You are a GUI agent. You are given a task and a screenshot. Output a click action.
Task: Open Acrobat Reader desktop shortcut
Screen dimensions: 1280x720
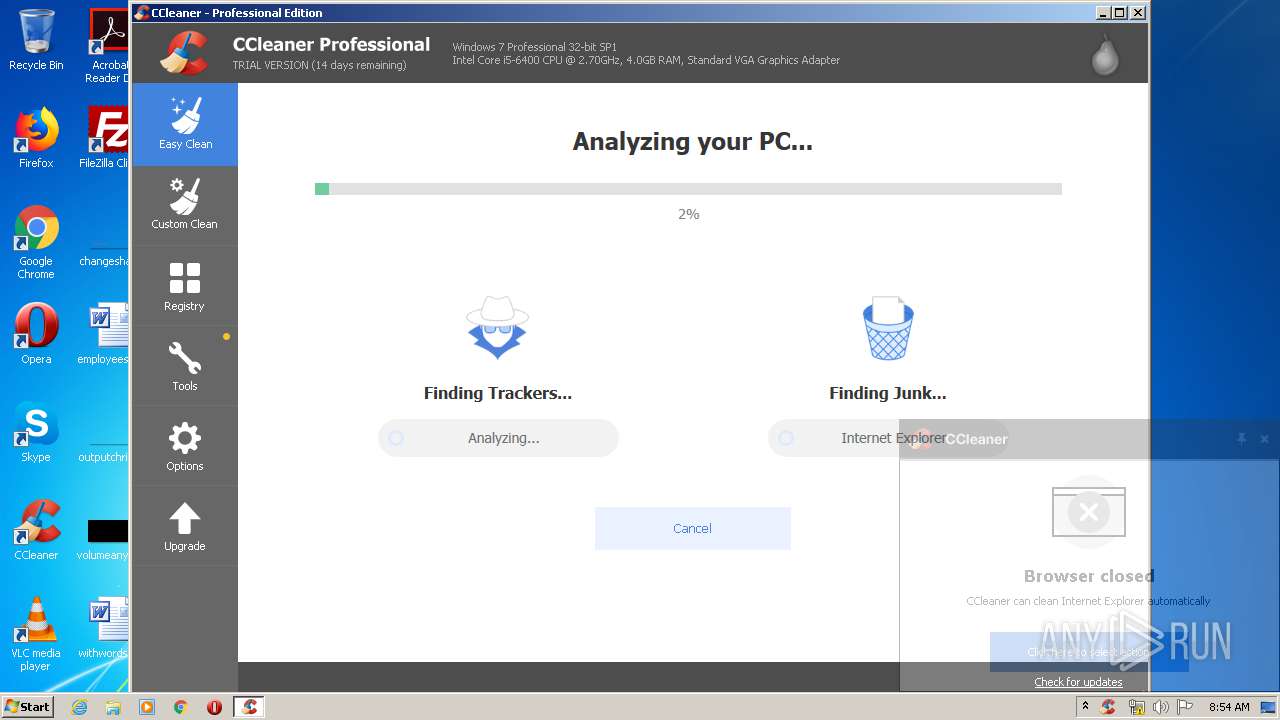(x=106, y=46)
